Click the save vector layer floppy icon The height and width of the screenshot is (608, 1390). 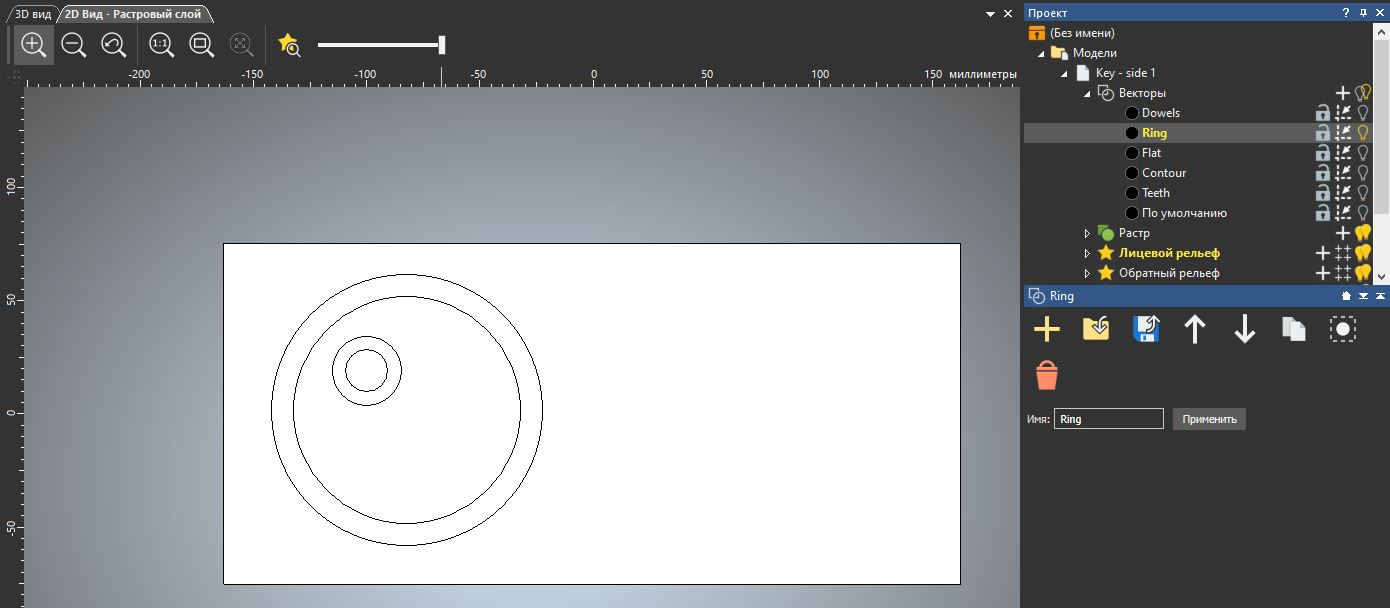click(1145, 329)
